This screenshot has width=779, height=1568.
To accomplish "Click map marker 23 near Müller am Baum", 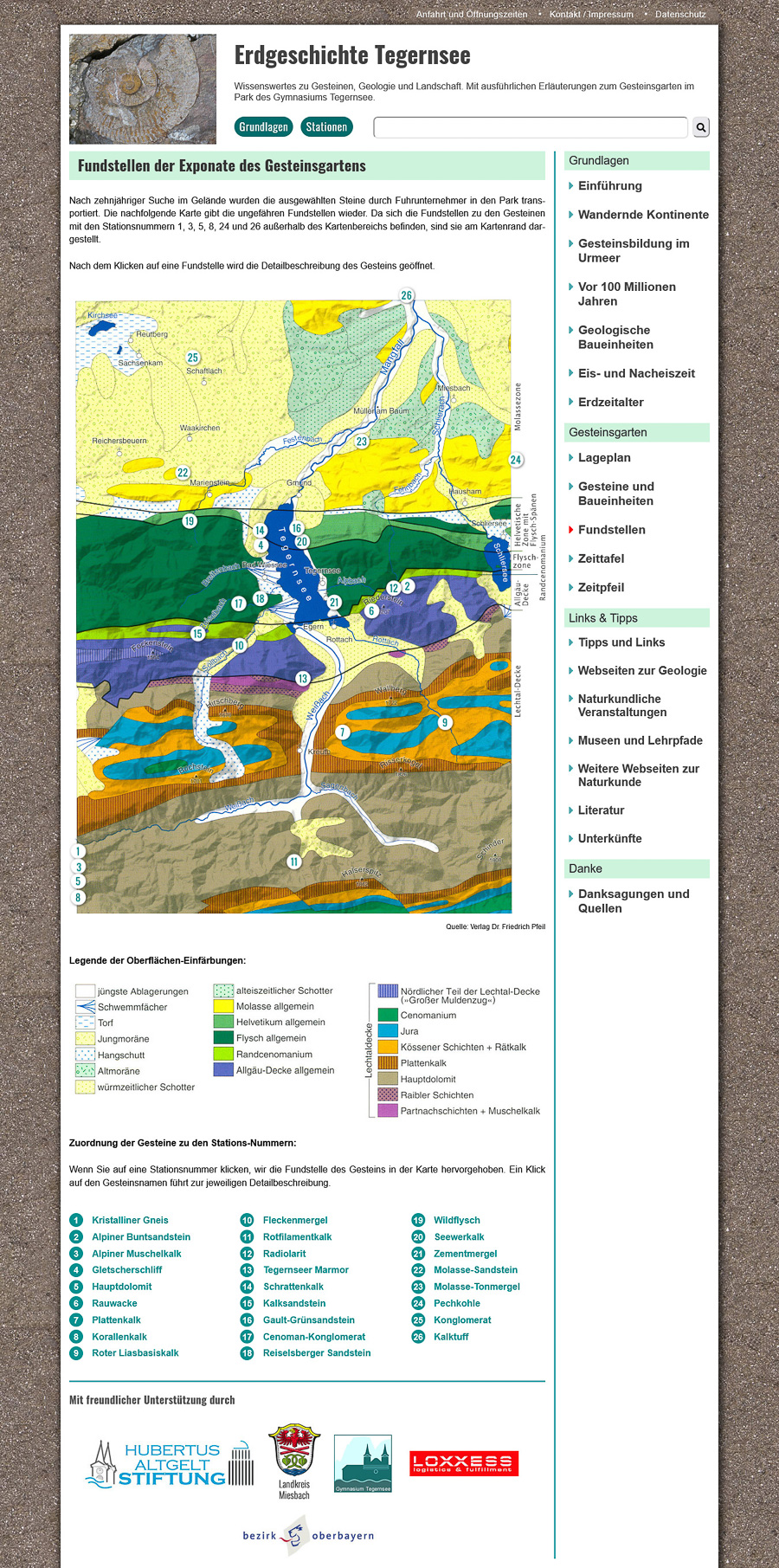I will (362, 442).
